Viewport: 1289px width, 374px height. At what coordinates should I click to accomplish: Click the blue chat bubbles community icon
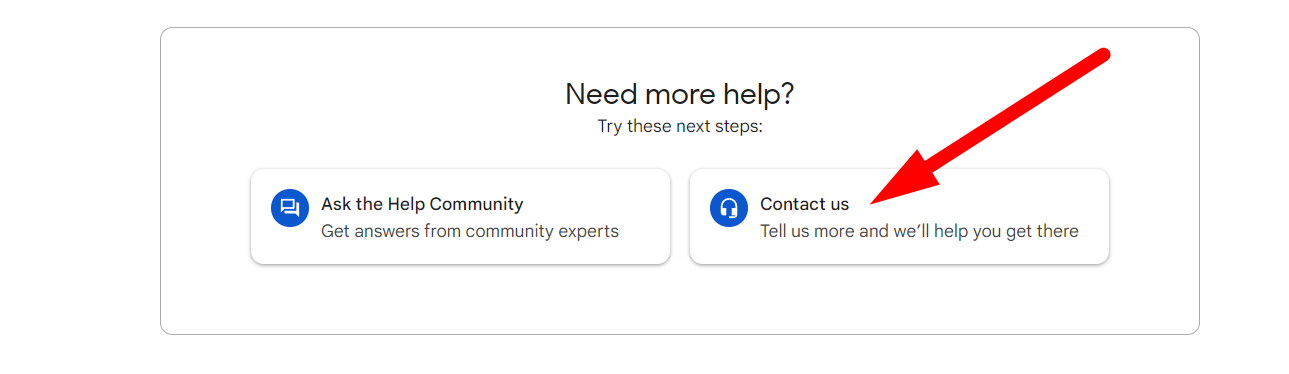[290, 209]
